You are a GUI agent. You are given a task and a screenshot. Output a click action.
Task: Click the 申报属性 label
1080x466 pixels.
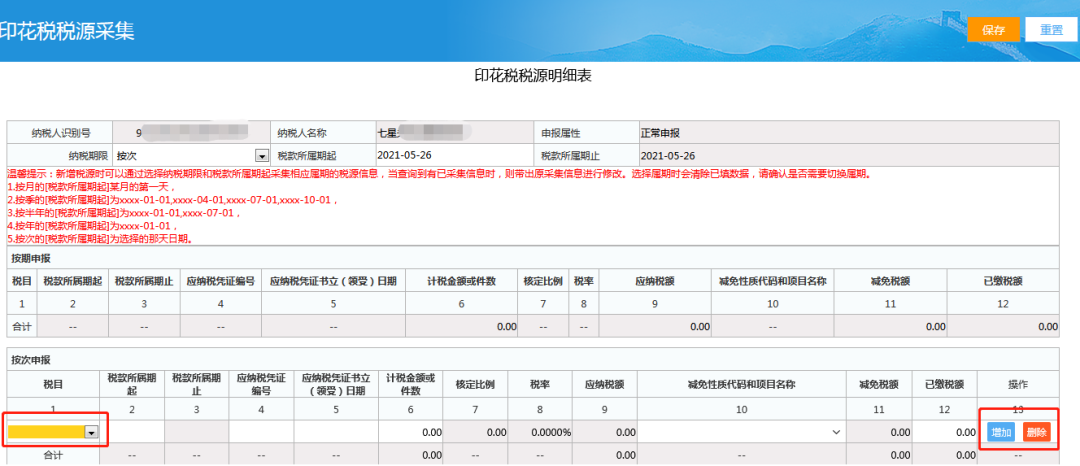click(x=561, y=133)
